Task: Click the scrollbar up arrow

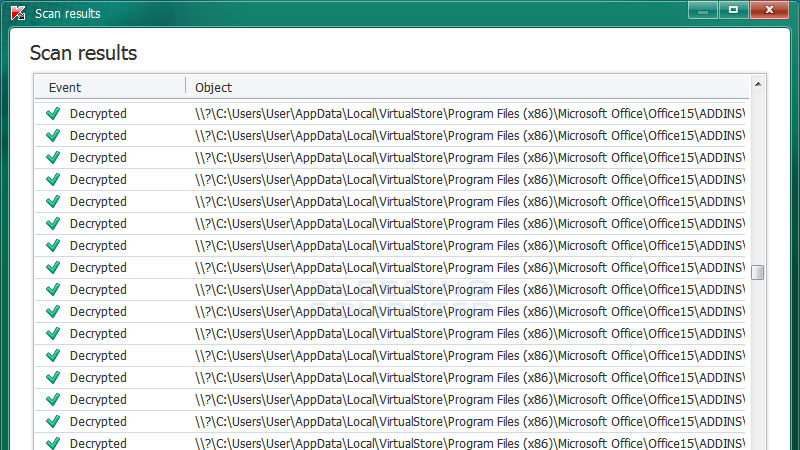Action: (x=758, y=84)
